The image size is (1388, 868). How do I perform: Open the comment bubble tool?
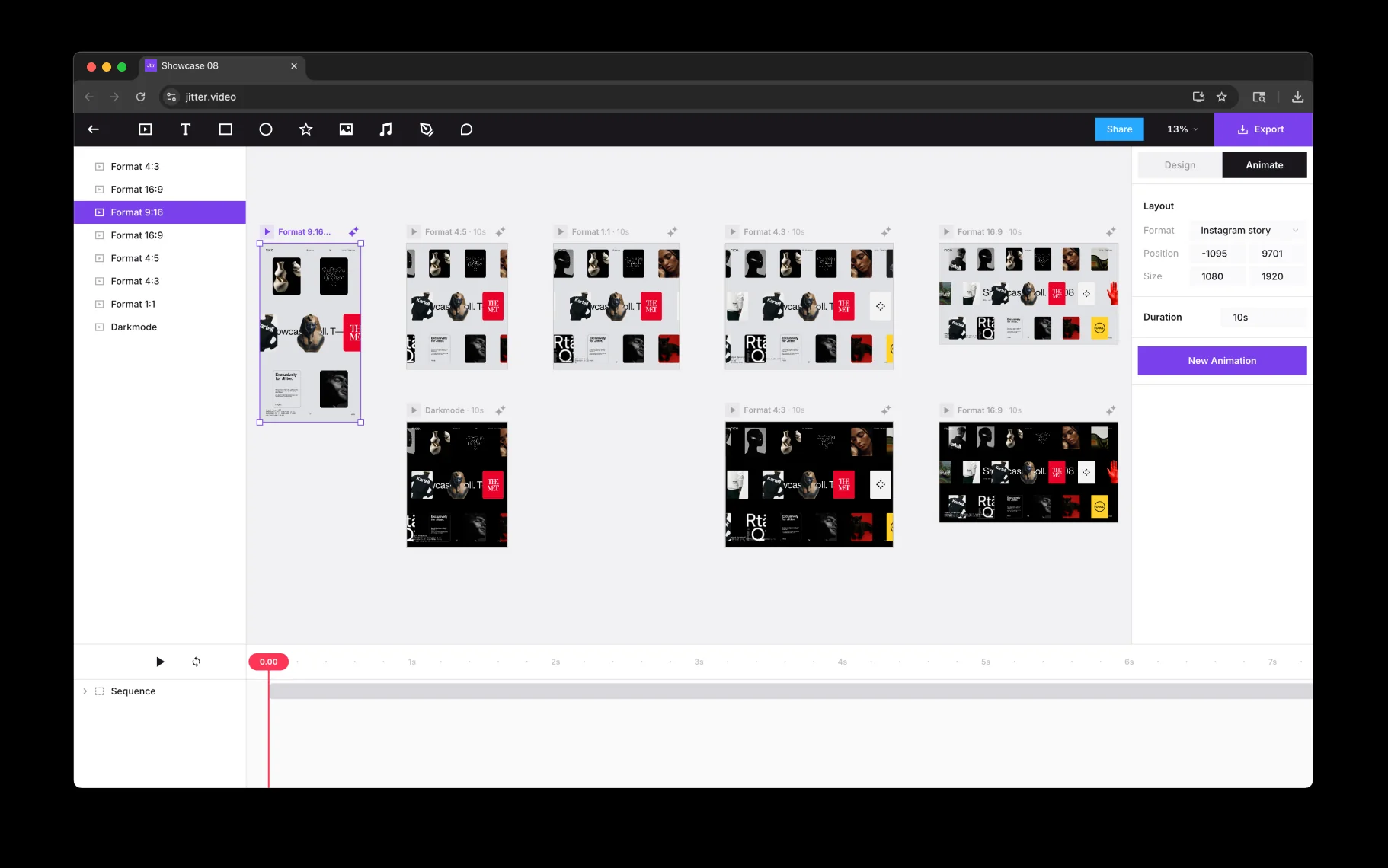[466, 129]
